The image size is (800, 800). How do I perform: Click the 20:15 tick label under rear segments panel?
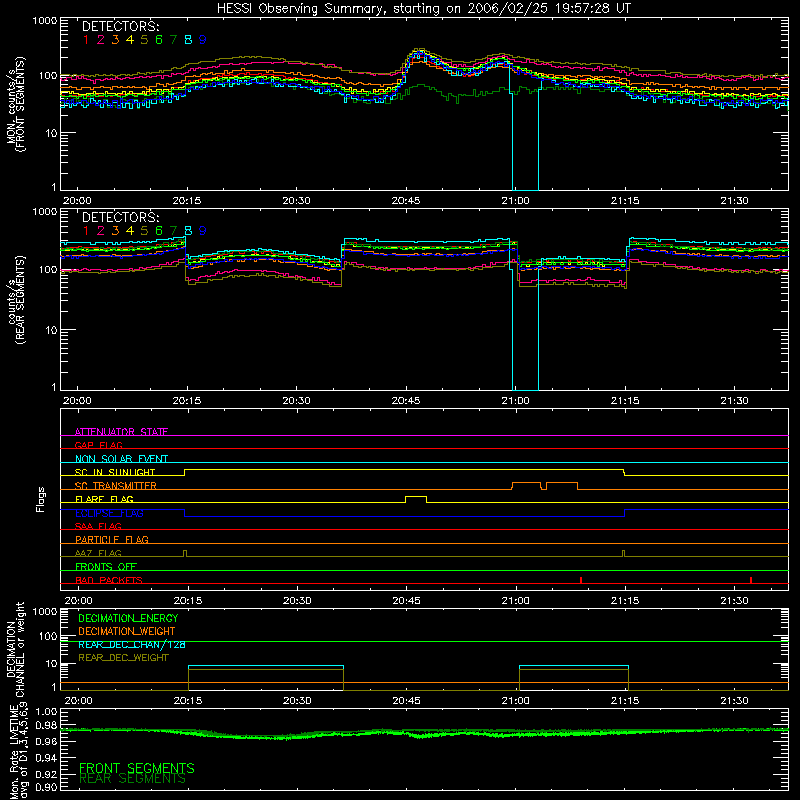coord(187,401)
